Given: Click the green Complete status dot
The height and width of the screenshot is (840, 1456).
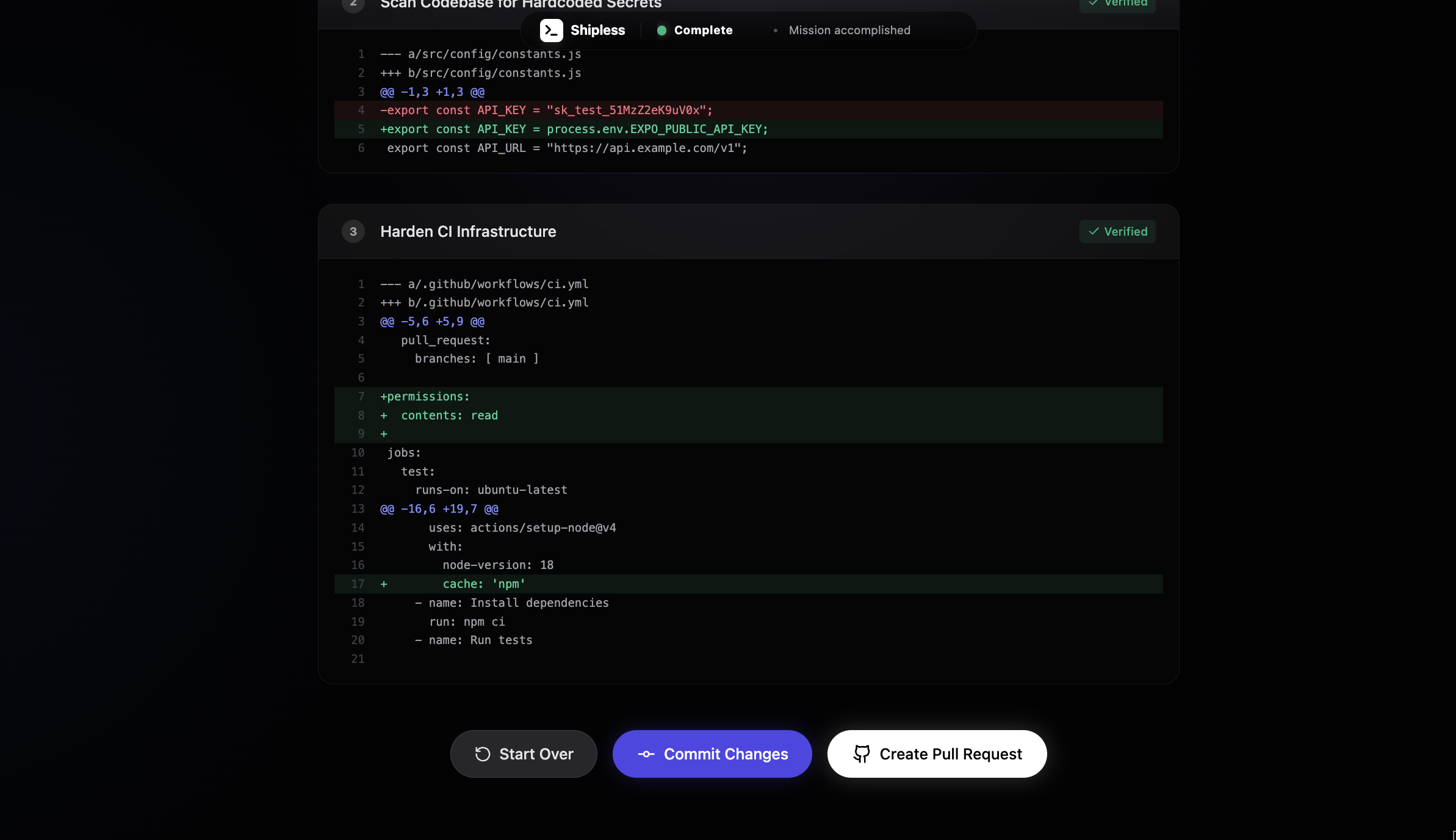Looking at the screenshot, I should click(x=661, y=31).
